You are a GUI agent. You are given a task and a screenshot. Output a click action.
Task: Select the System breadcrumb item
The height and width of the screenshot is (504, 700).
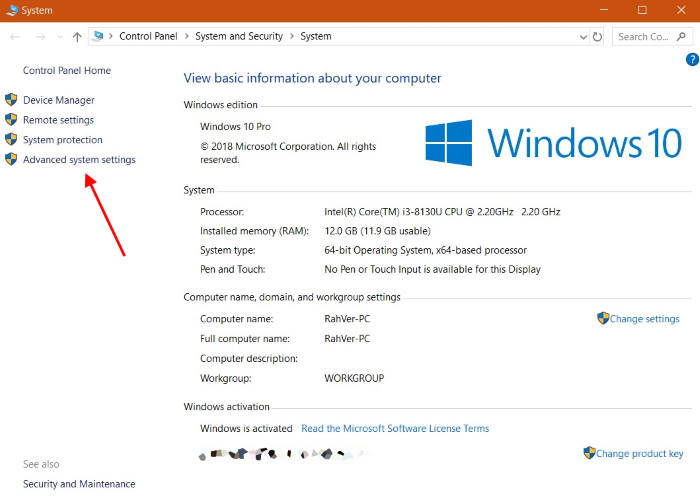(x=316, y=36)
